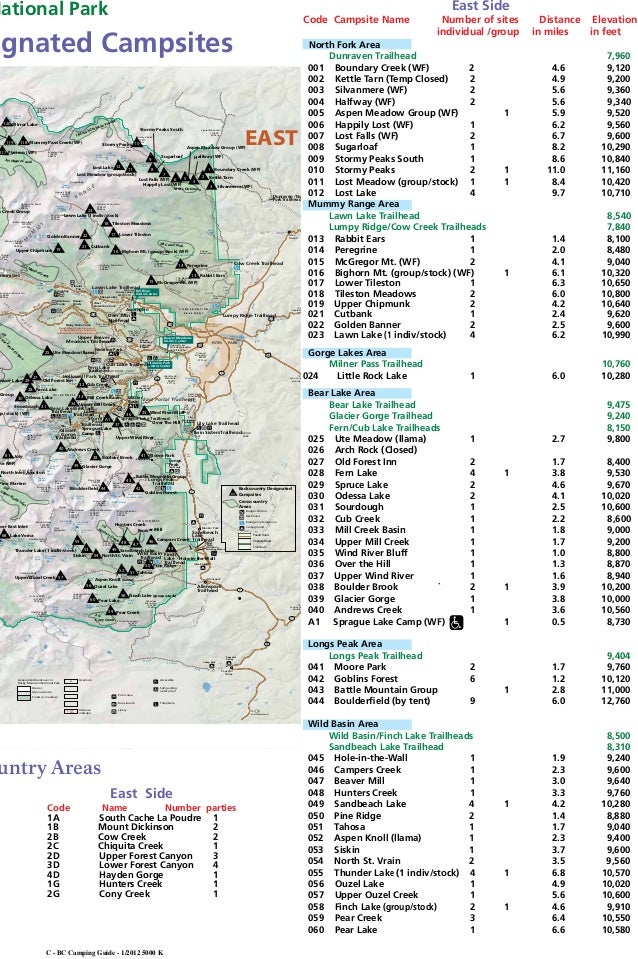Select the Bear Lake Area section header
Screen dimensions: 638x959
click(356, 393)
